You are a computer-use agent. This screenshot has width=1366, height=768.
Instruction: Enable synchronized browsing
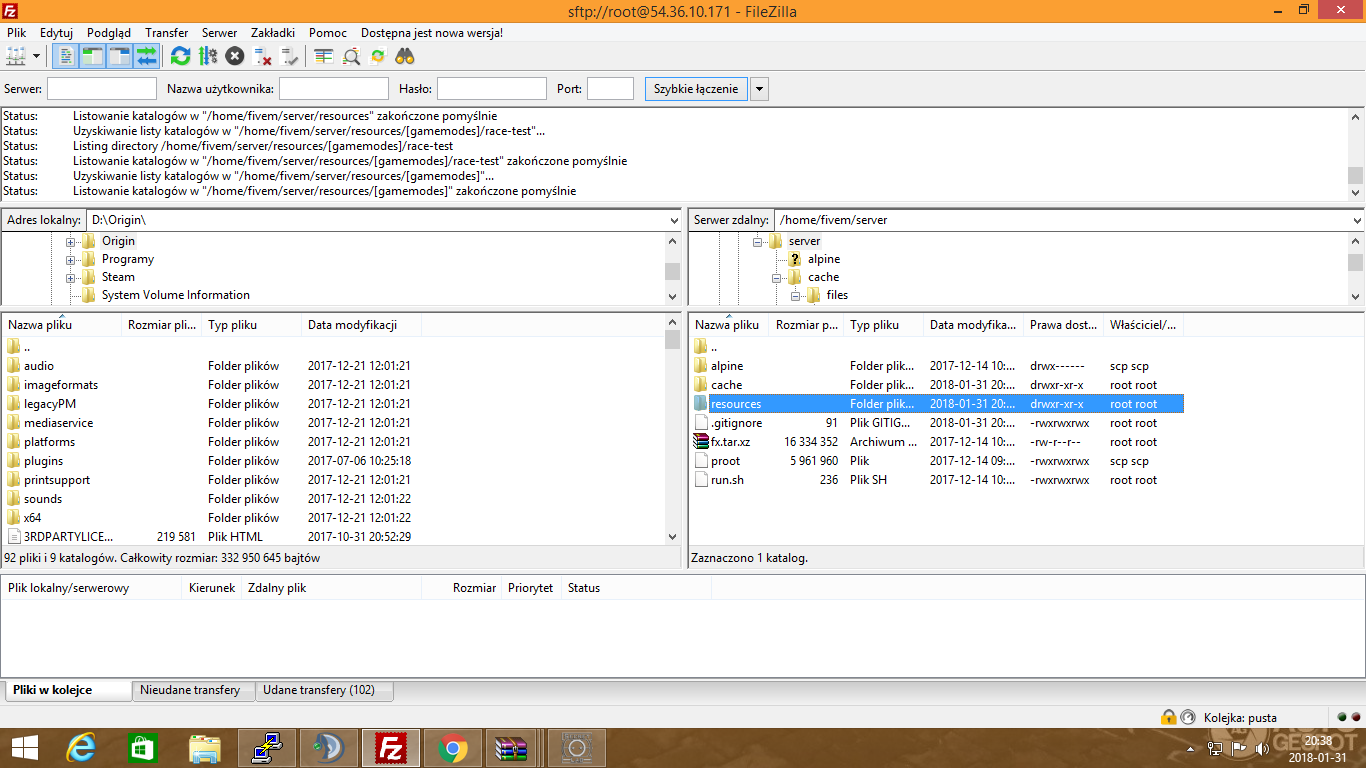point(378,56)
